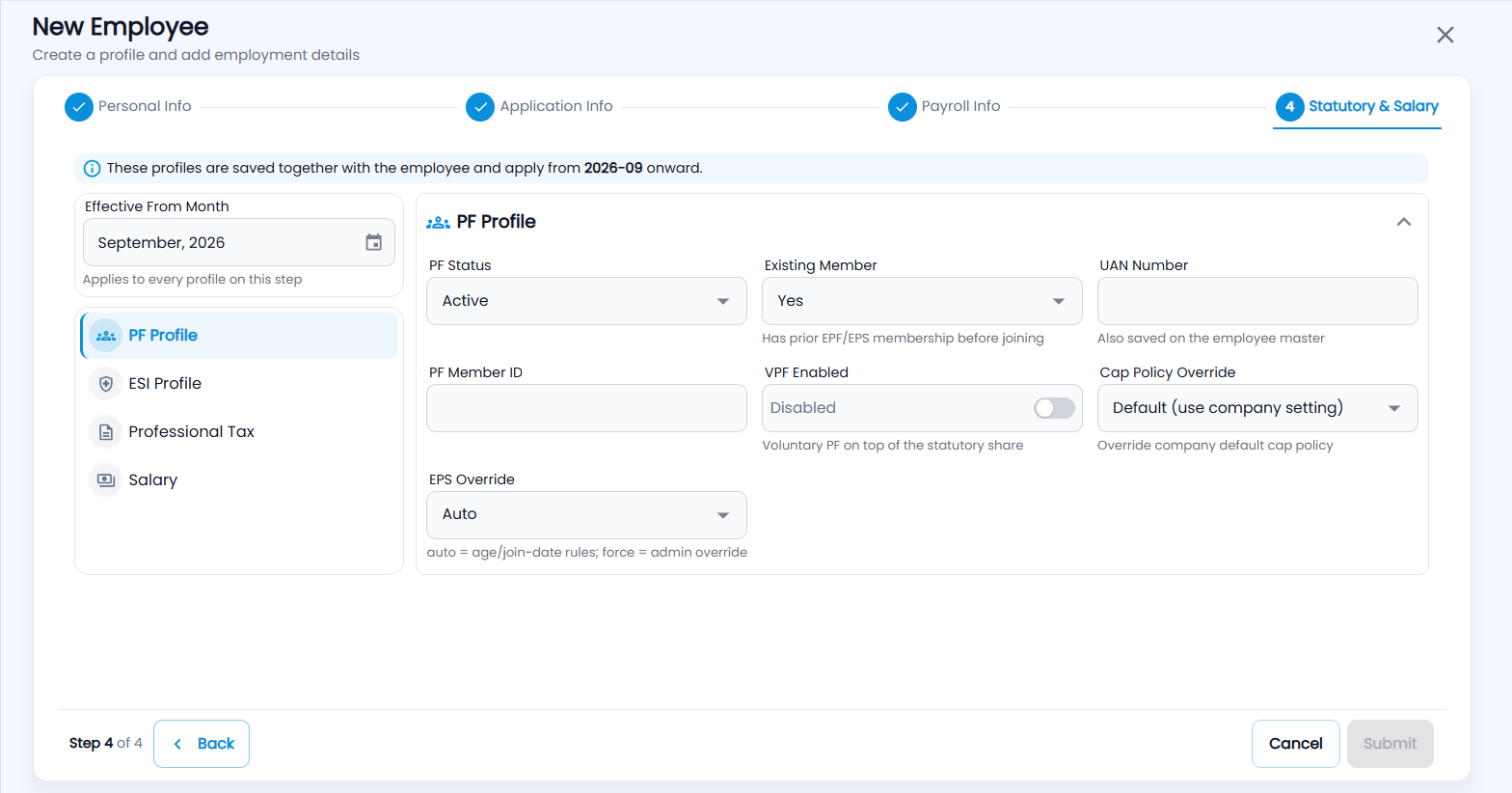The image size is (1512, 793).
Task: Click the Personal Info completed checkmark icon
Action: pyautogui.click(x=79, y=107)
